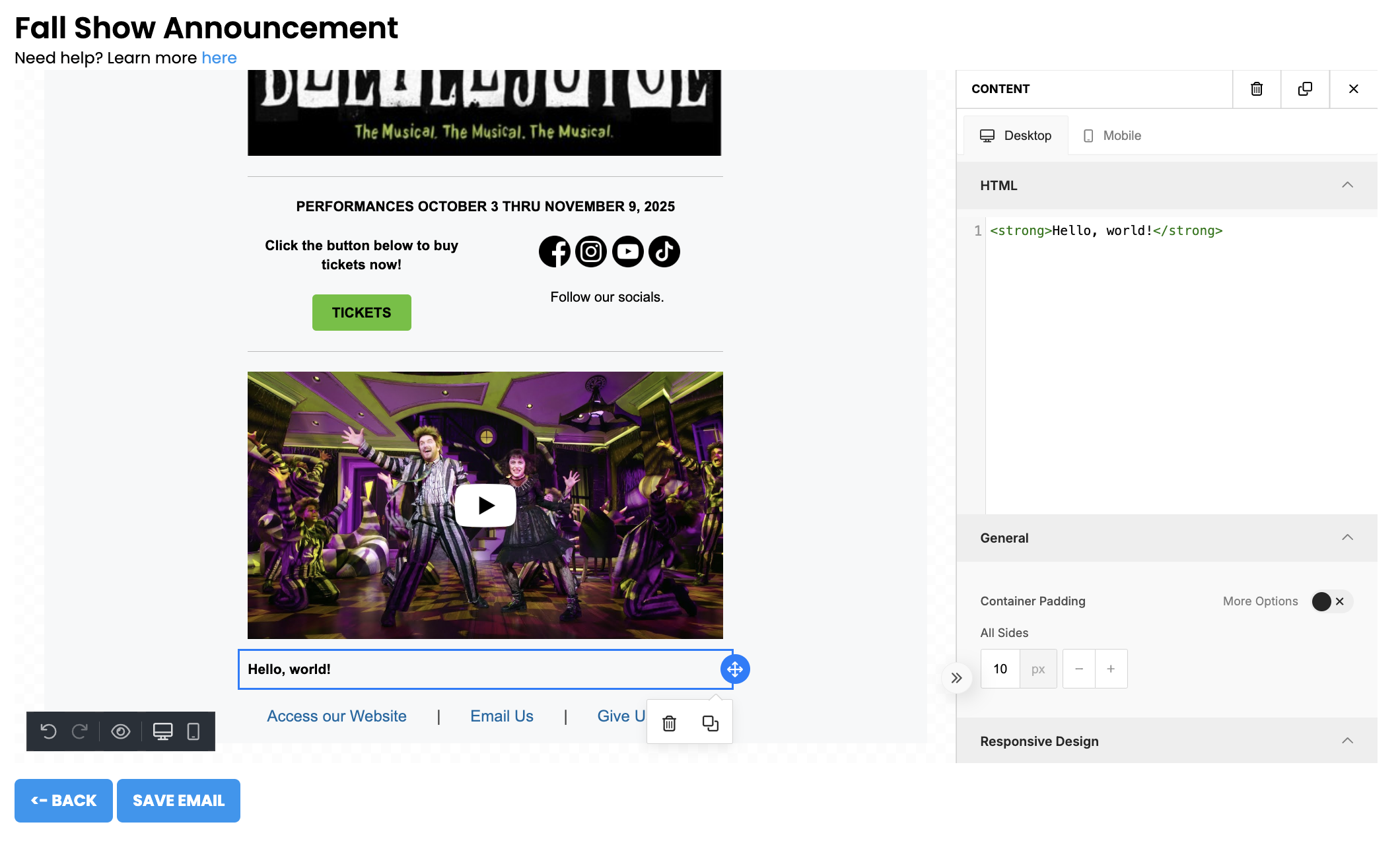The height and width of the screenshot is (841, 1400).
Task: Click the SAVE EMAIL button
Action: pyautogui.click(x=178, y=801)
